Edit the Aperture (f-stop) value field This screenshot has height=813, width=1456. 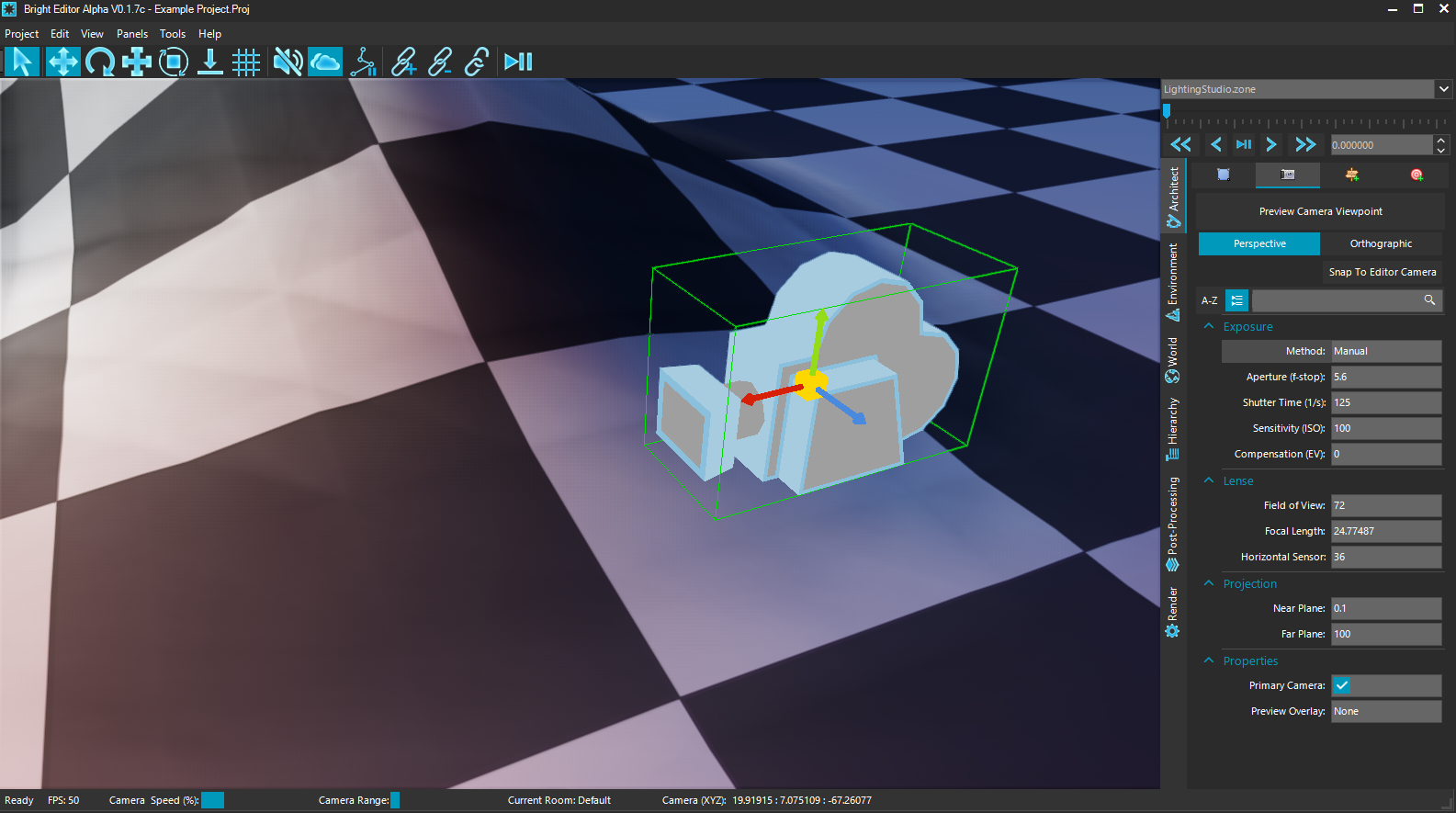(1386, 377)
